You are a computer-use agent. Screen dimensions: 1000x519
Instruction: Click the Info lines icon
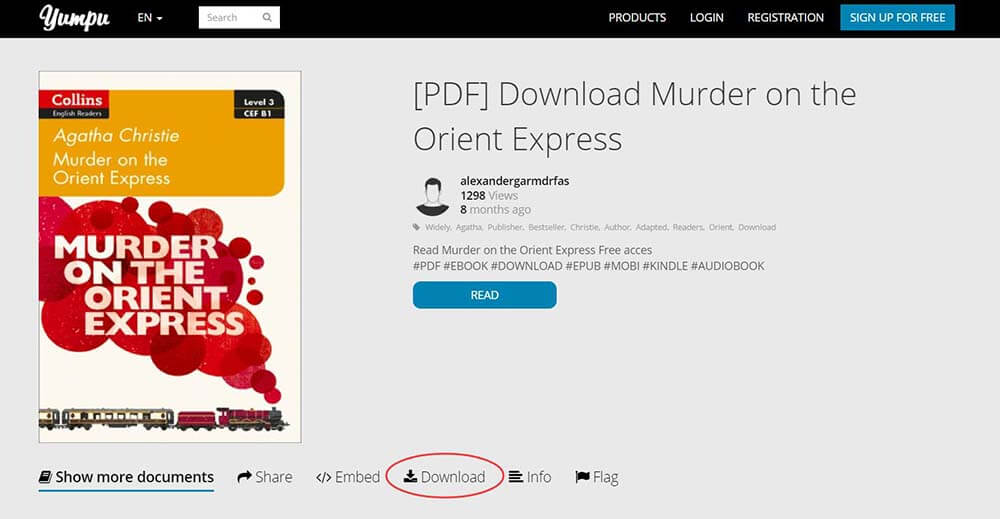click(x=516, y=477)
